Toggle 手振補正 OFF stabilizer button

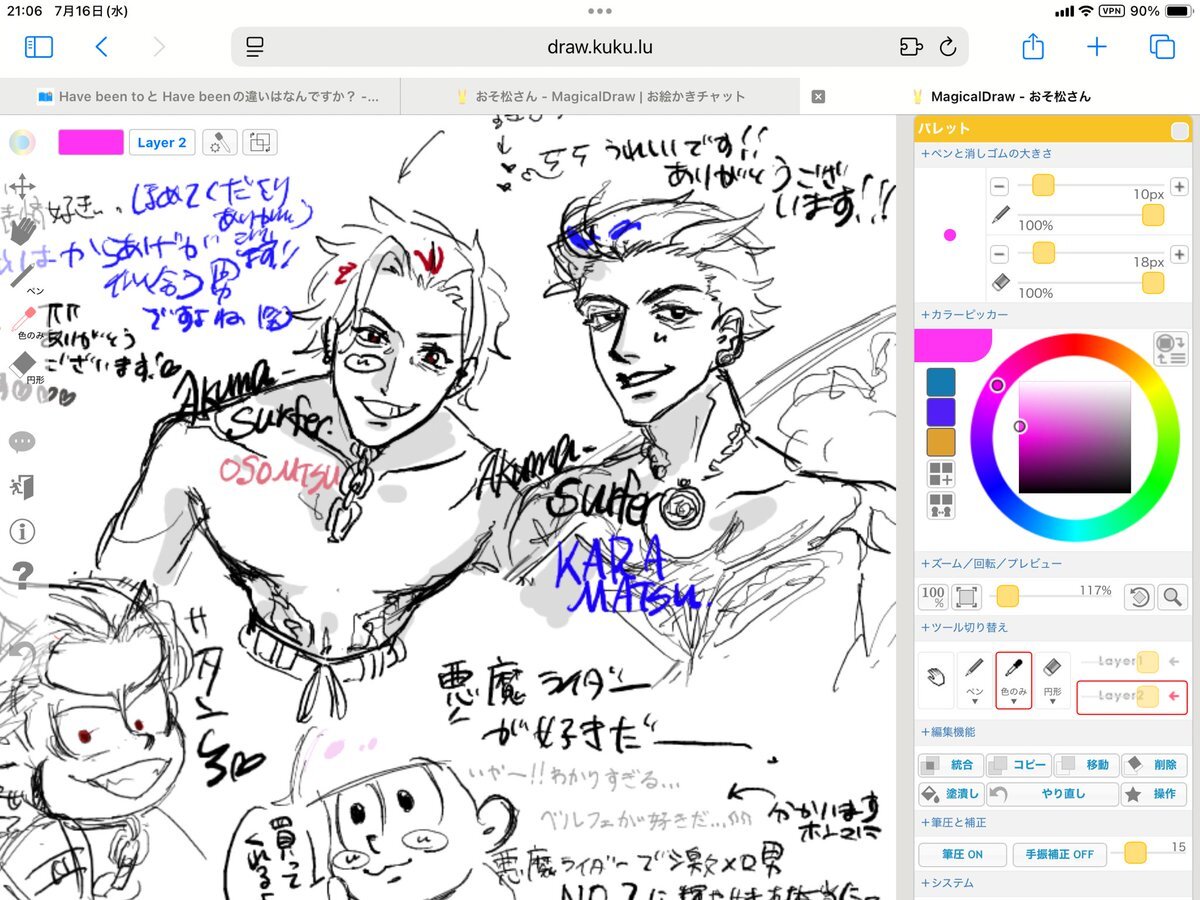point(1059,855)
